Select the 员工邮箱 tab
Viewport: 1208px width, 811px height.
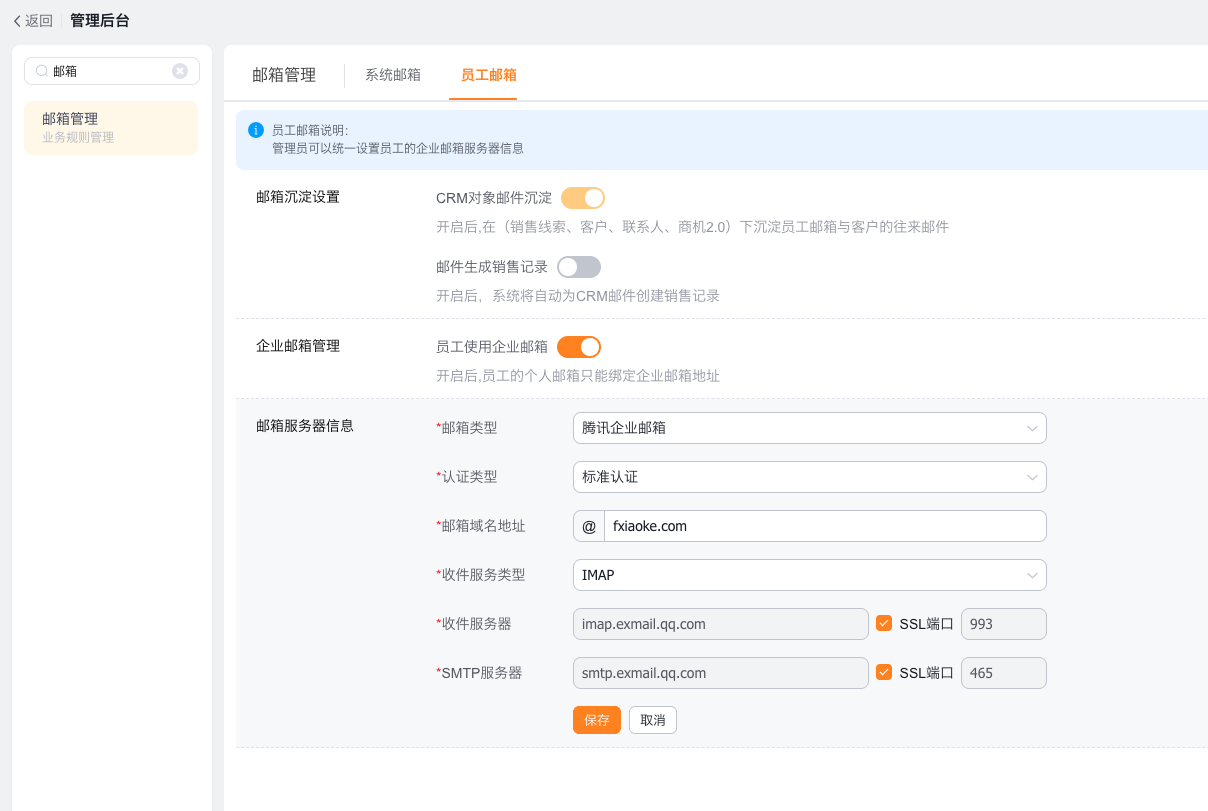(x=488, y=75)
